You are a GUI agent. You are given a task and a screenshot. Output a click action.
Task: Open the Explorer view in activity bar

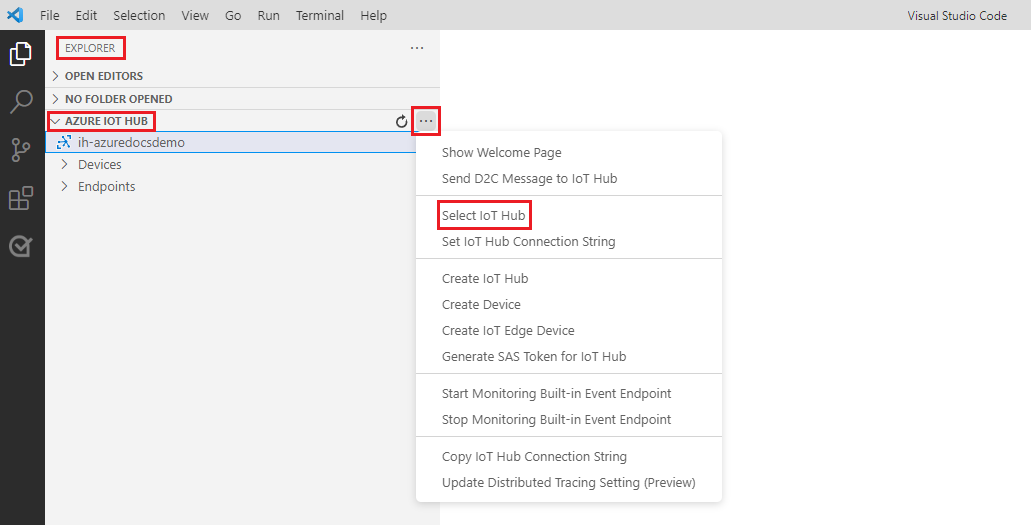point(21,54)
